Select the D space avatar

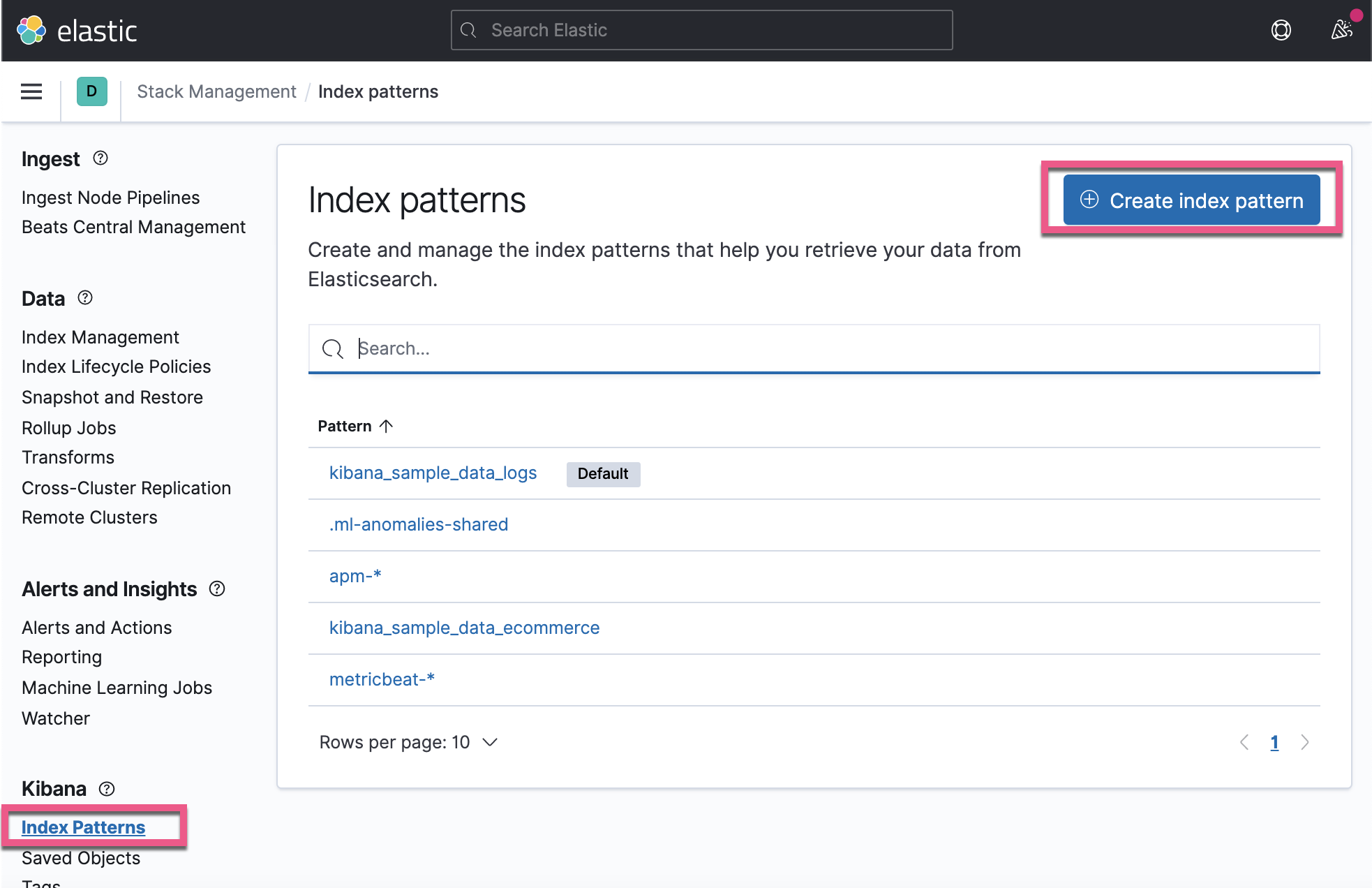coord(91,91)
